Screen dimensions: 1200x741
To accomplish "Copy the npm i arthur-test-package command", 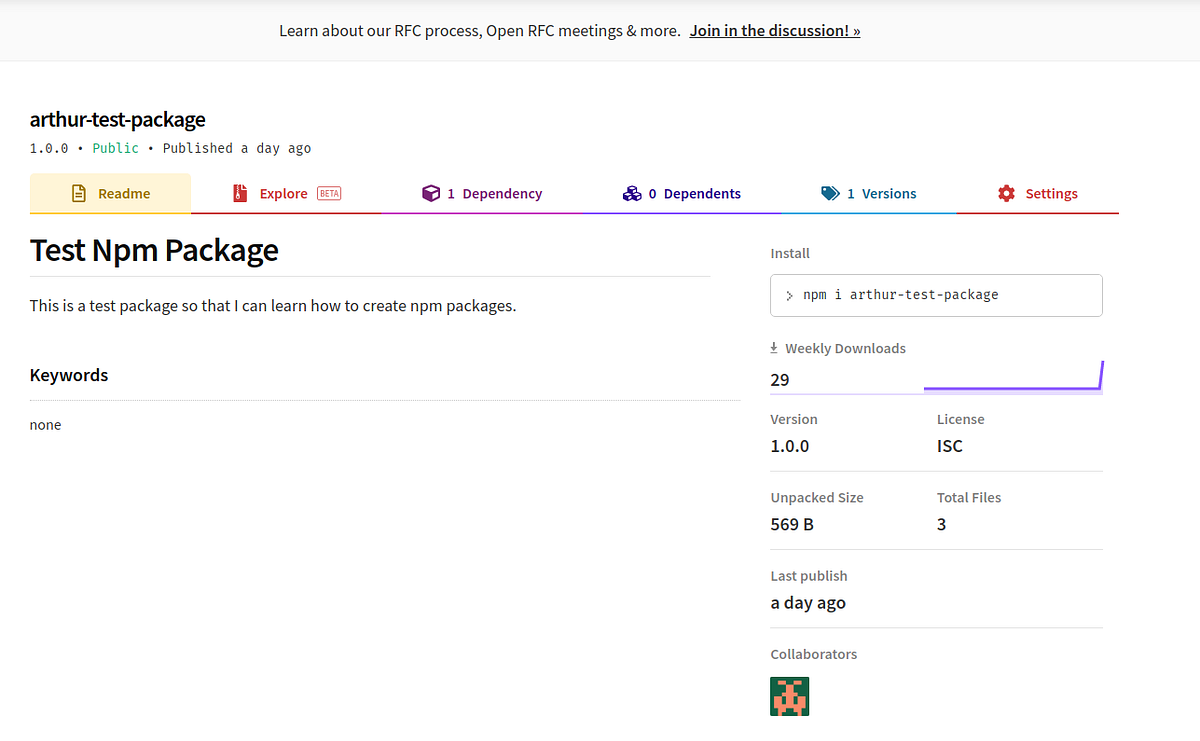I will coord(936,295).
